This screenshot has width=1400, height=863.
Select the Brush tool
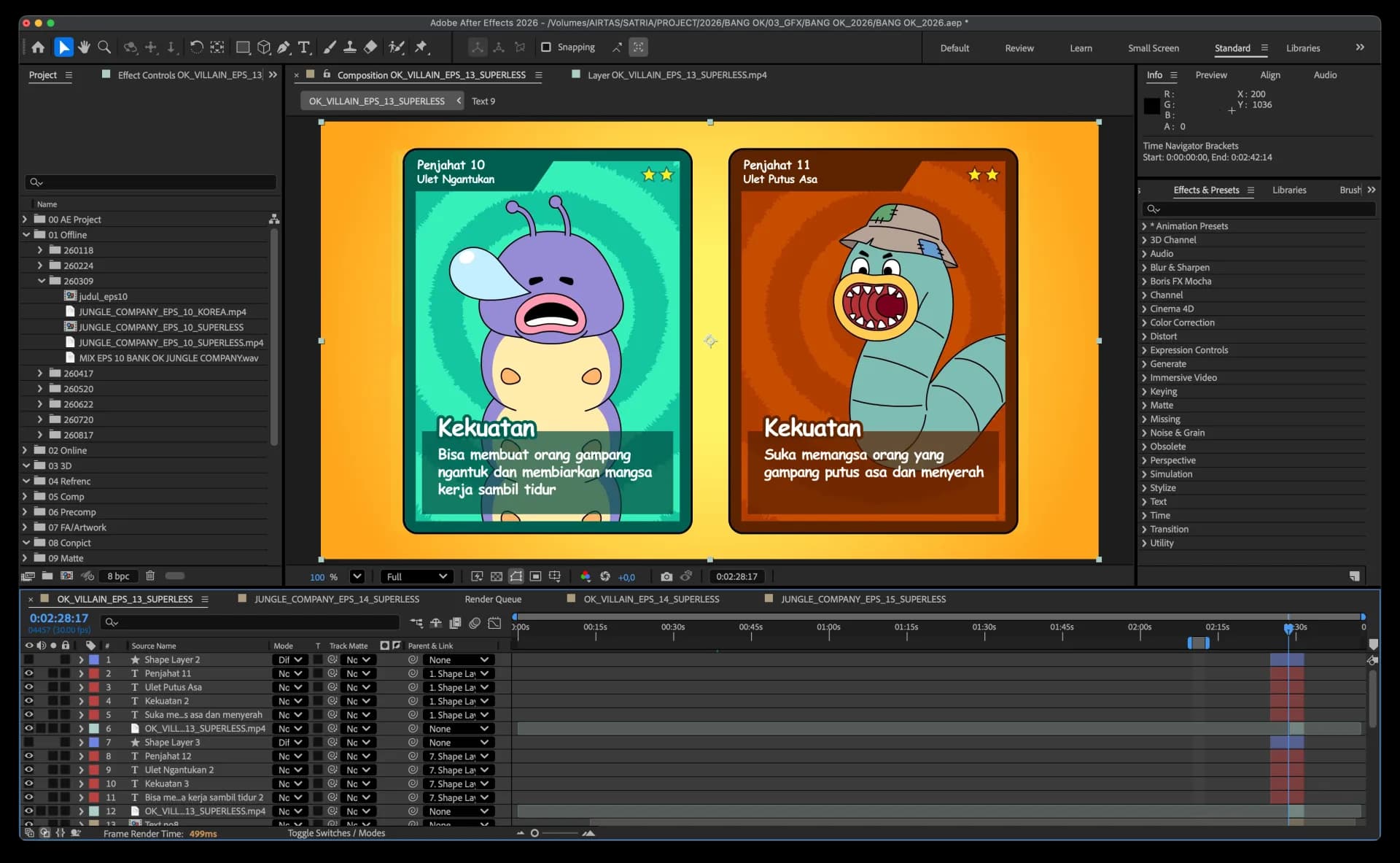click(330, 47)
